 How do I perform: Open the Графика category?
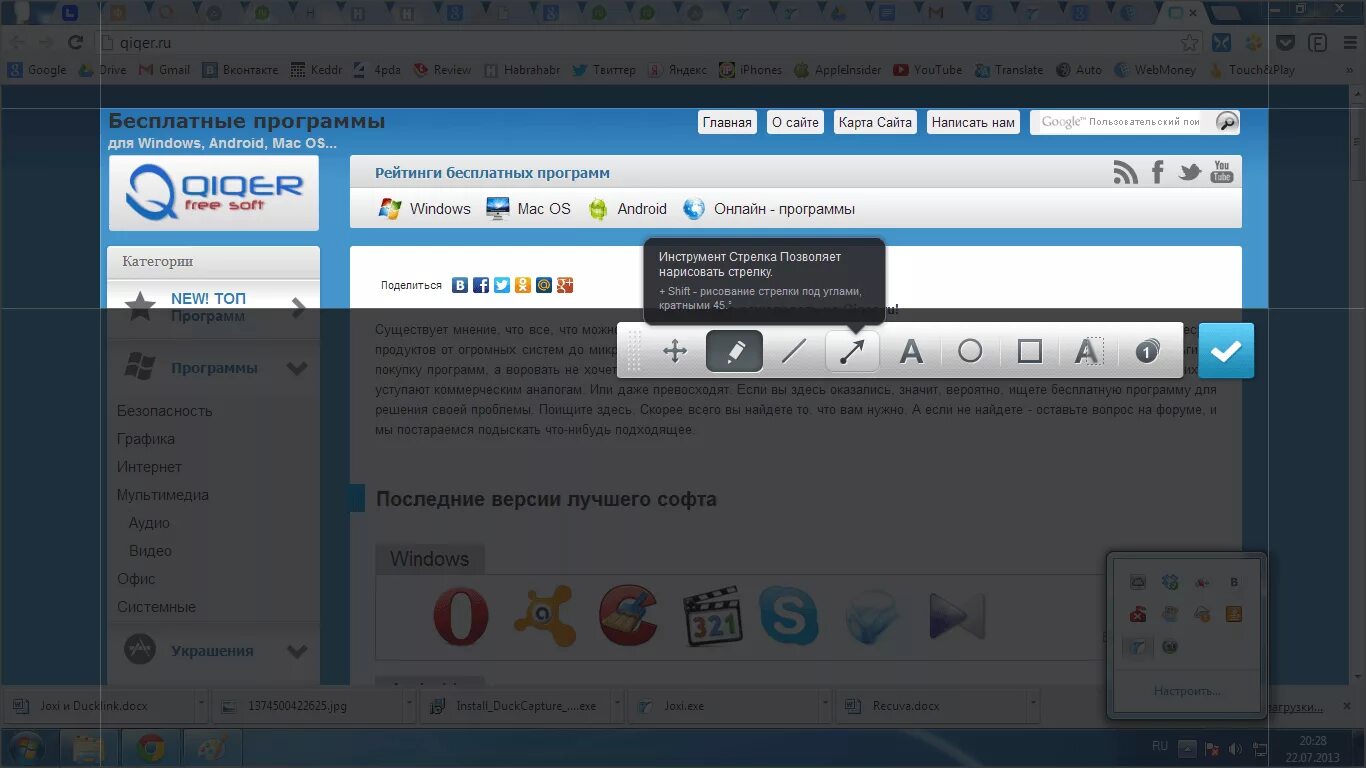point(146,439)
